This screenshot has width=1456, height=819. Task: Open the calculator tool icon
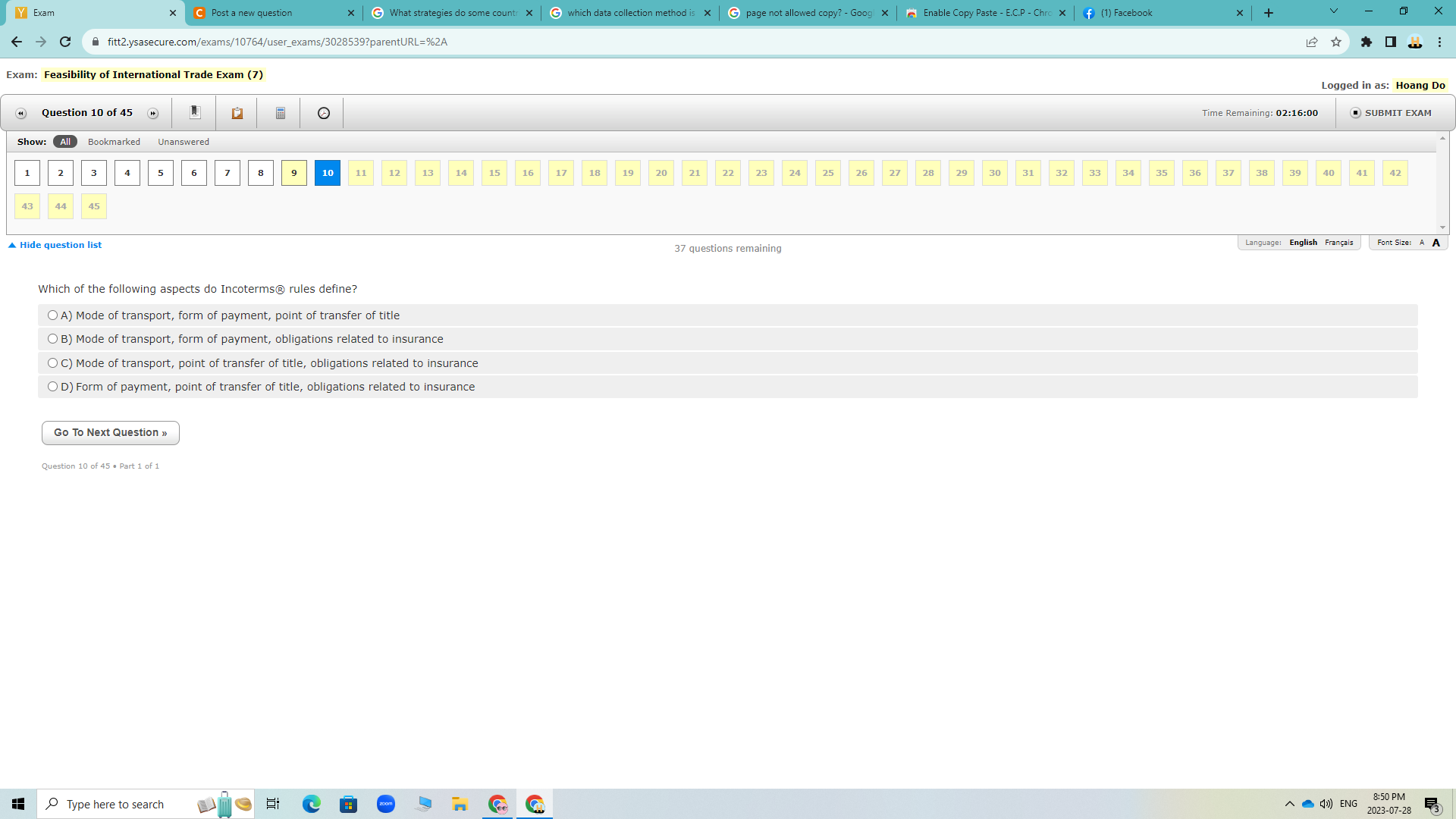(x=280, y=113)
